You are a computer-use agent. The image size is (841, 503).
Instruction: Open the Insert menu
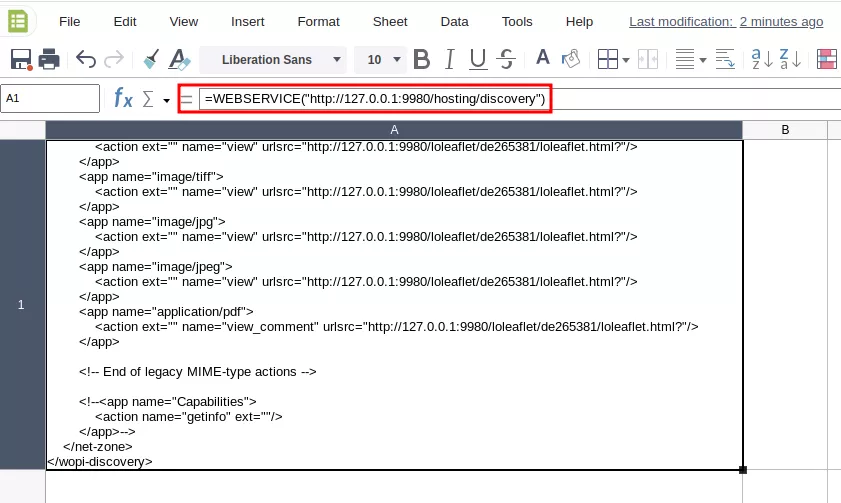[x=247, y=21]
